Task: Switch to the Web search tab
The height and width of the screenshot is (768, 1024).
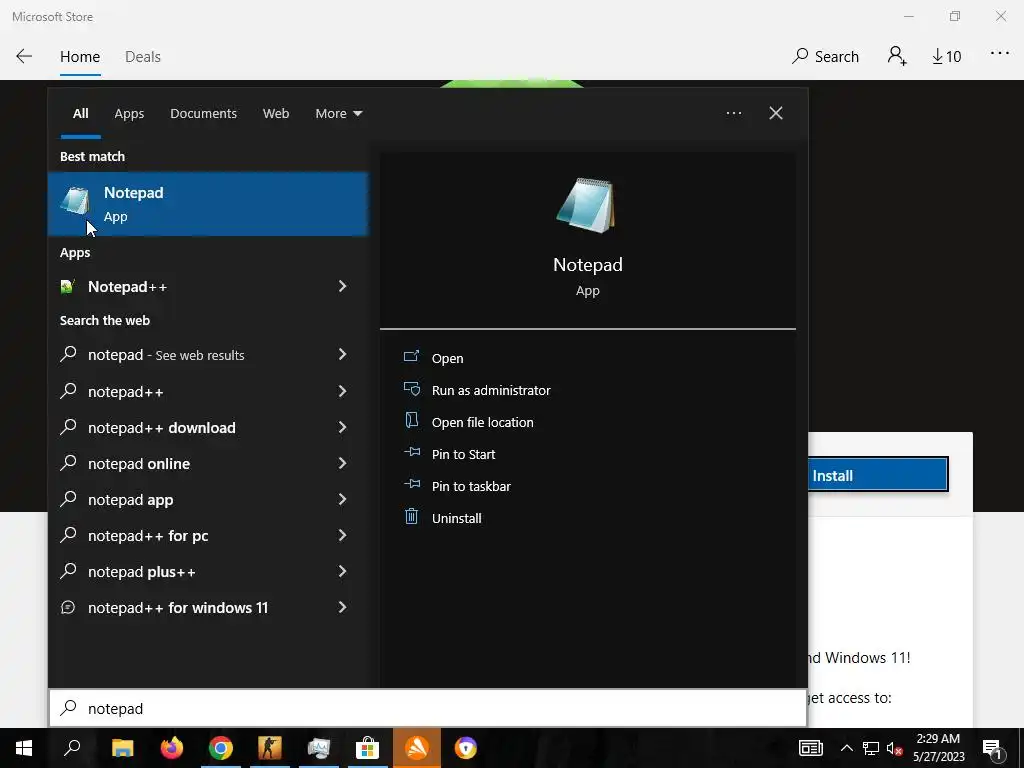Action: pyautogui.click(x=276, y=114)
